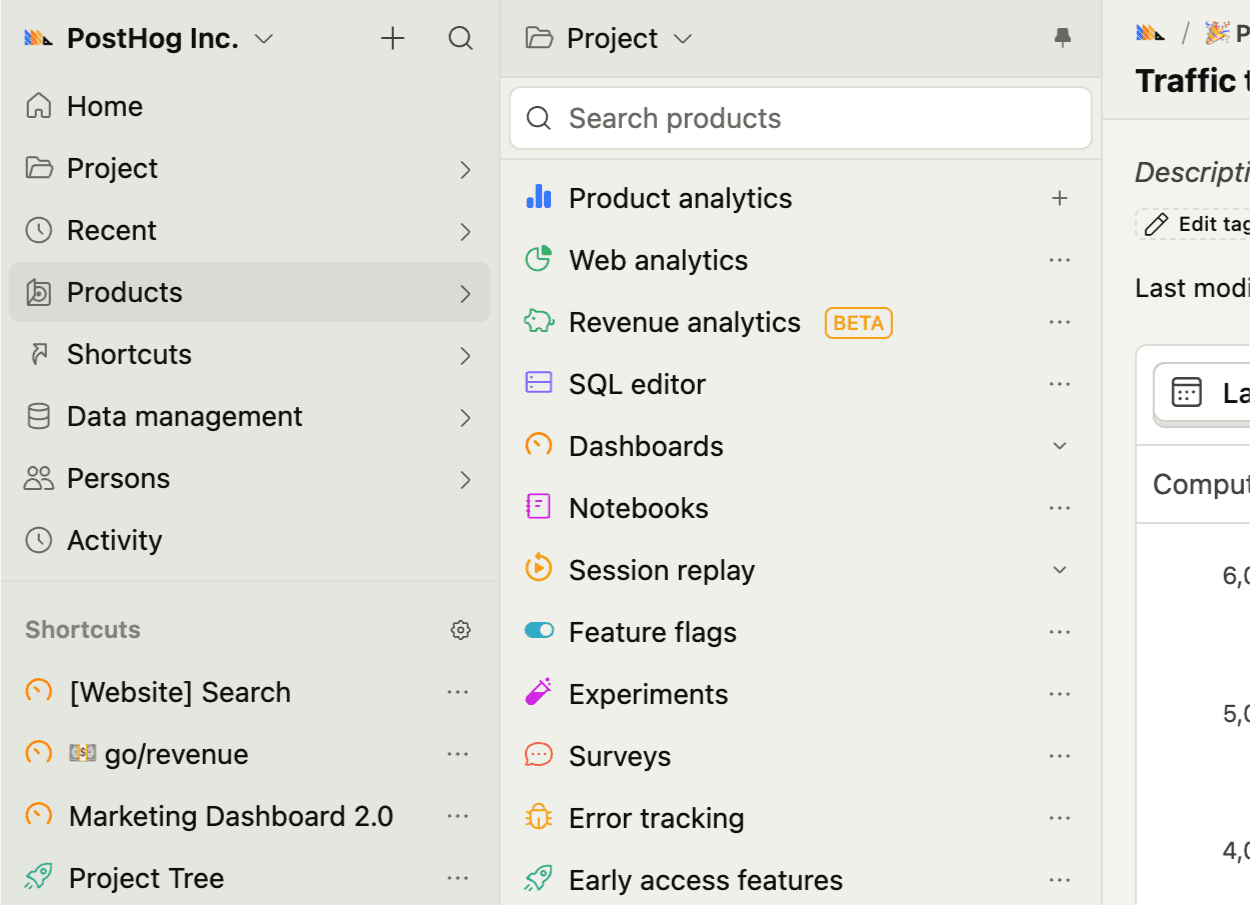This screenshot has height=905, width=1250.
Task: Open more options for Surveys
Action: coord(1060,756)
